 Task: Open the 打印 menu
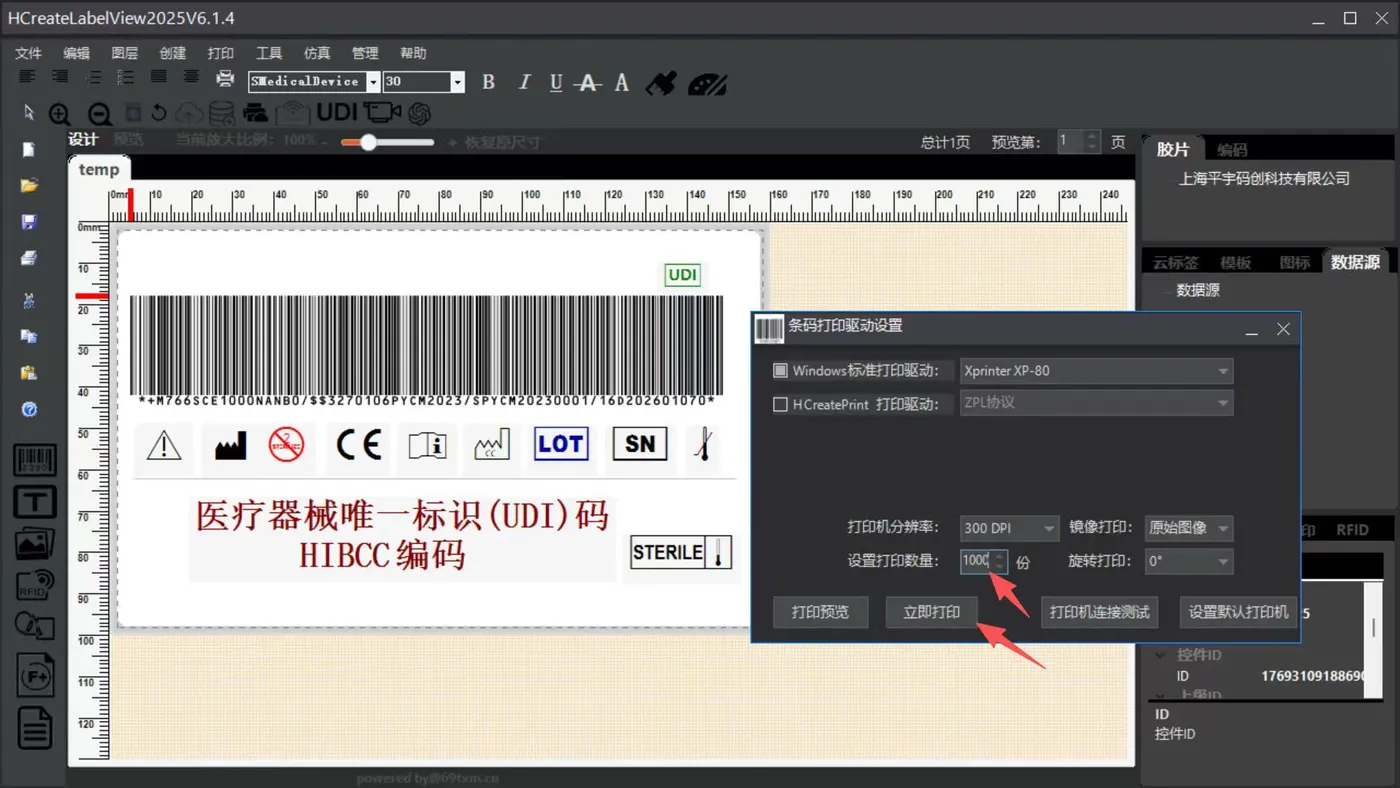(x=221, y=53)
